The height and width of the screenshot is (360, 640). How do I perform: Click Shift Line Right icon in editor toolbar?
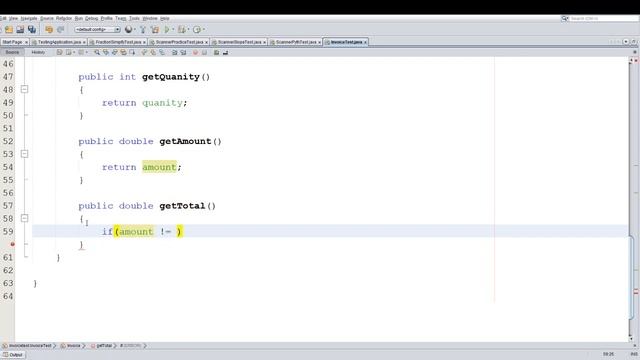pos(183,52)
